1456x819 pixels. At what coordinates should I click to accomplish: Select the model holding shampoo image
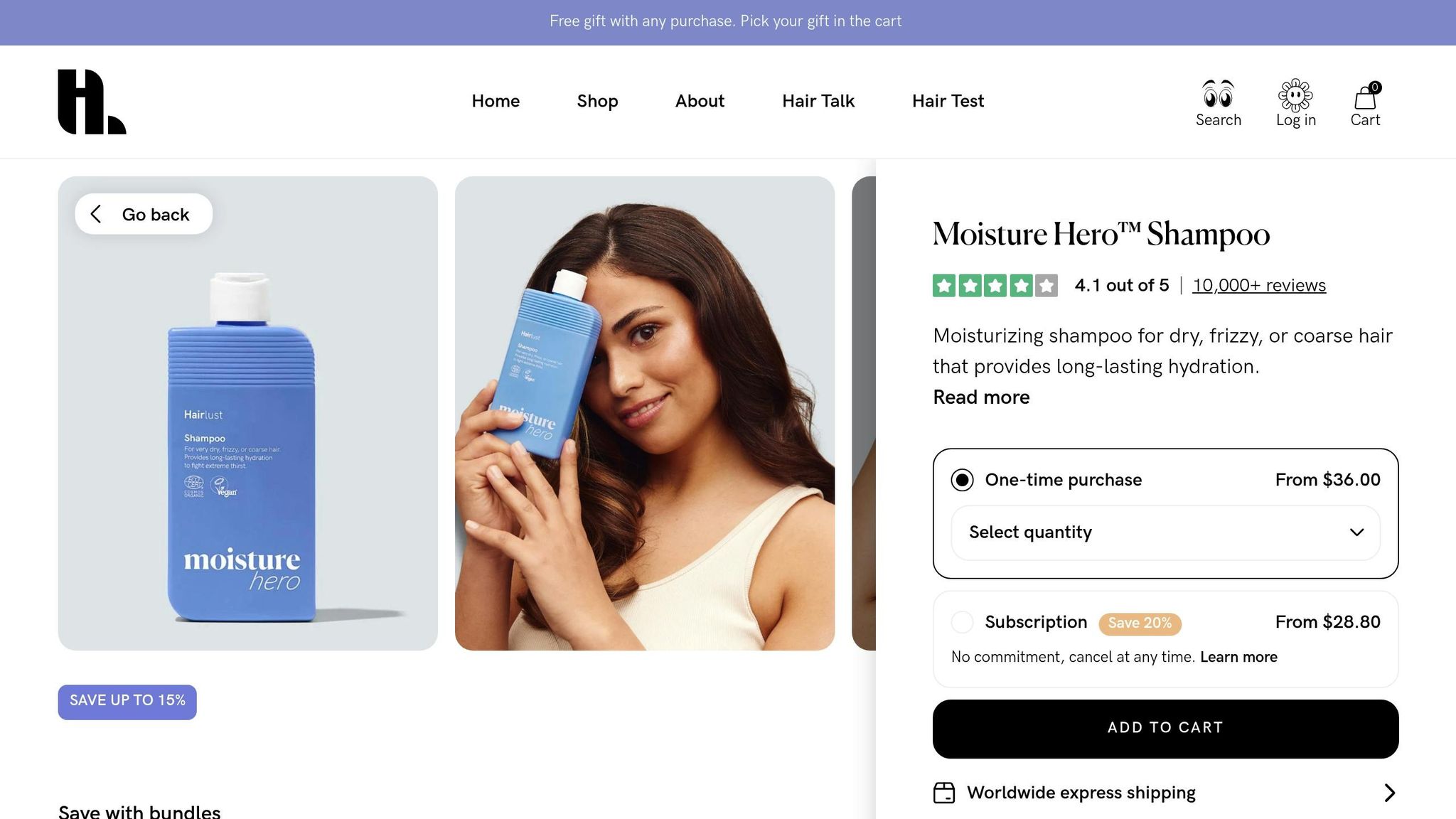[x=645, y=413]
